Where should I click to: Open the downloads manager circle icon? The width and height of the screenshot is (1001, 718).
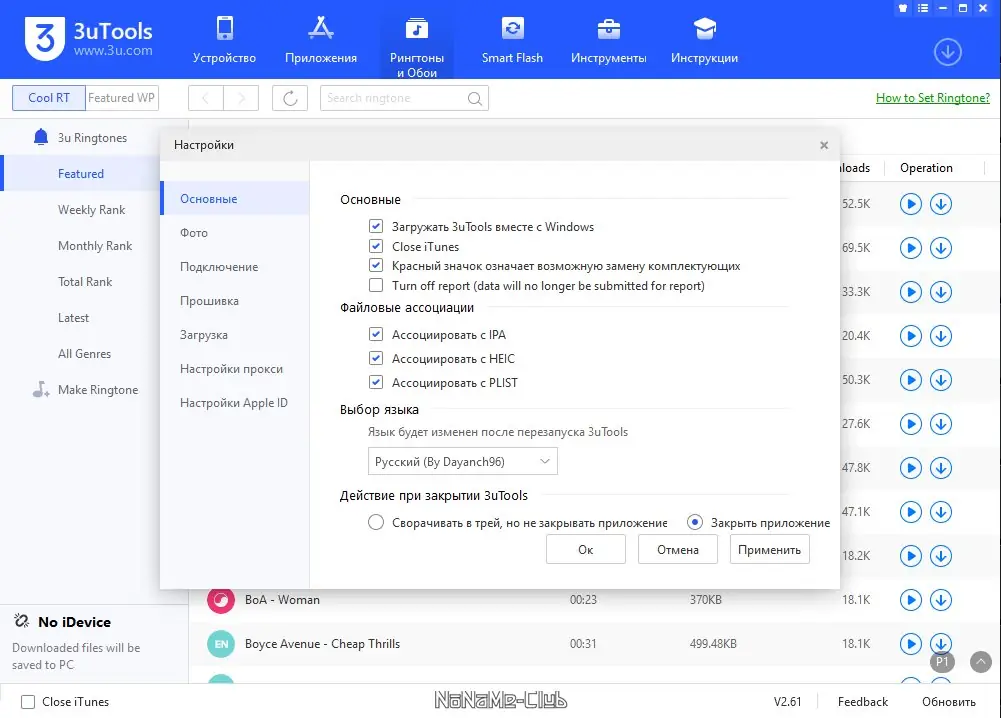pos(947,52)
